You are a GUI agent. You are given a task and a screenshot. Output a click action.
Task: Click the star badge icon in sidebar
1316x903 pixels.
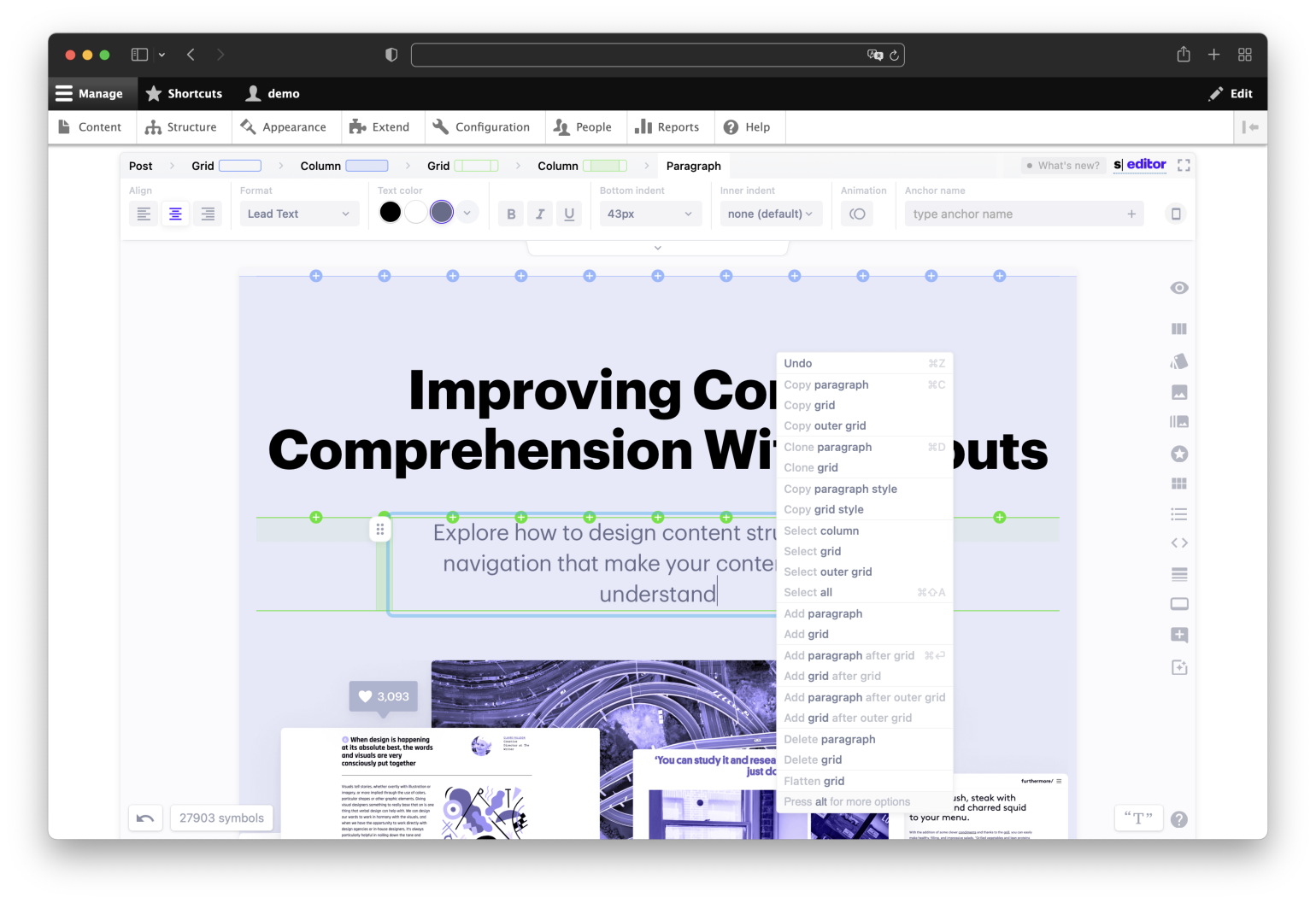coord(1179,454)
